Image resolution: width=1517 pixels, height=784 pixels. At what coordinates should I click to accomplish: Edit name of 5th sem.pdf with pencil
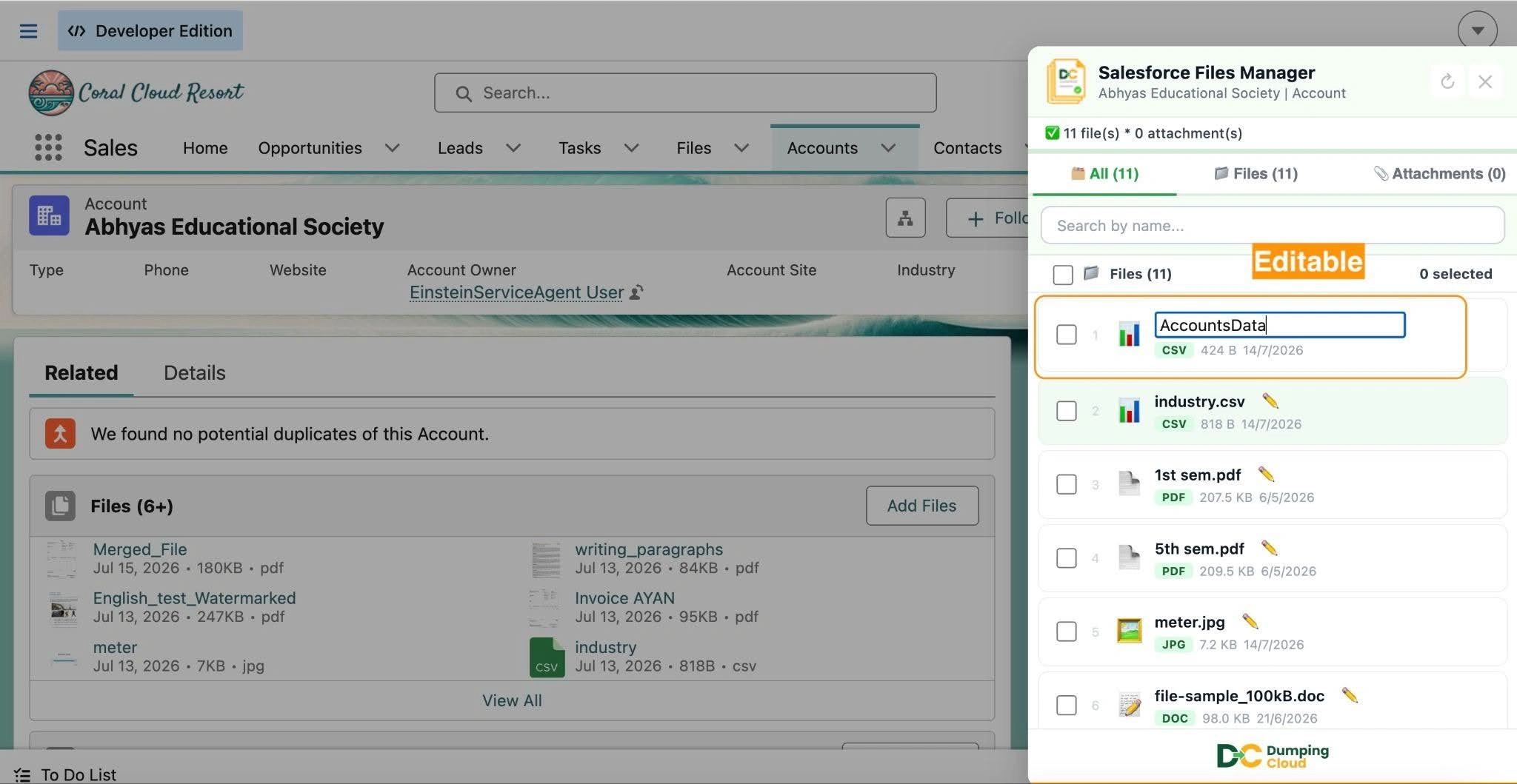1269,548
